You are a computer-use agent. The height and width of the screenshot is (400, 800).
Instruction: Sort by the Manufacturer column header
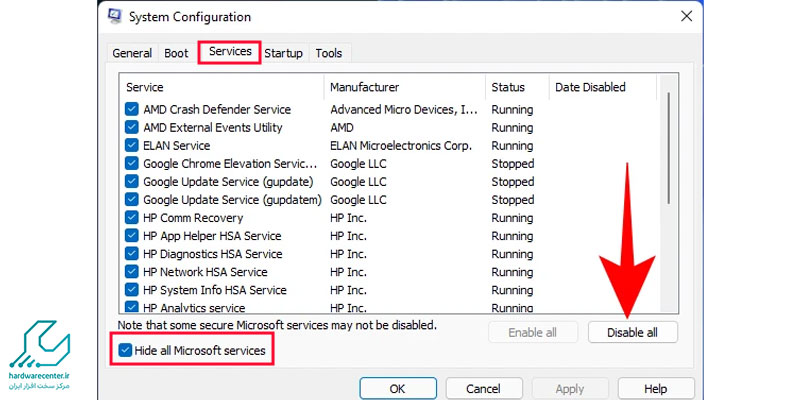coord(405,87)
